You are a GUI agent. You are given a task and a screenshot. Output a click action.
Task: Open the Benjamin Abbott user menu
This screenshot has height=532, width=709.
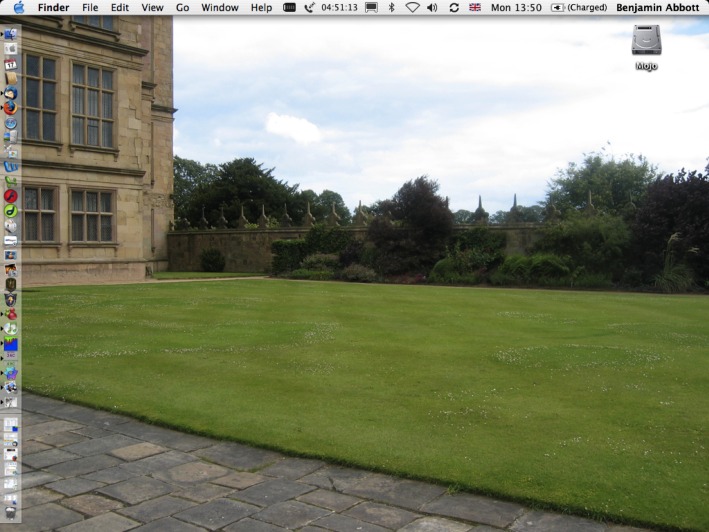coord(657,8)
